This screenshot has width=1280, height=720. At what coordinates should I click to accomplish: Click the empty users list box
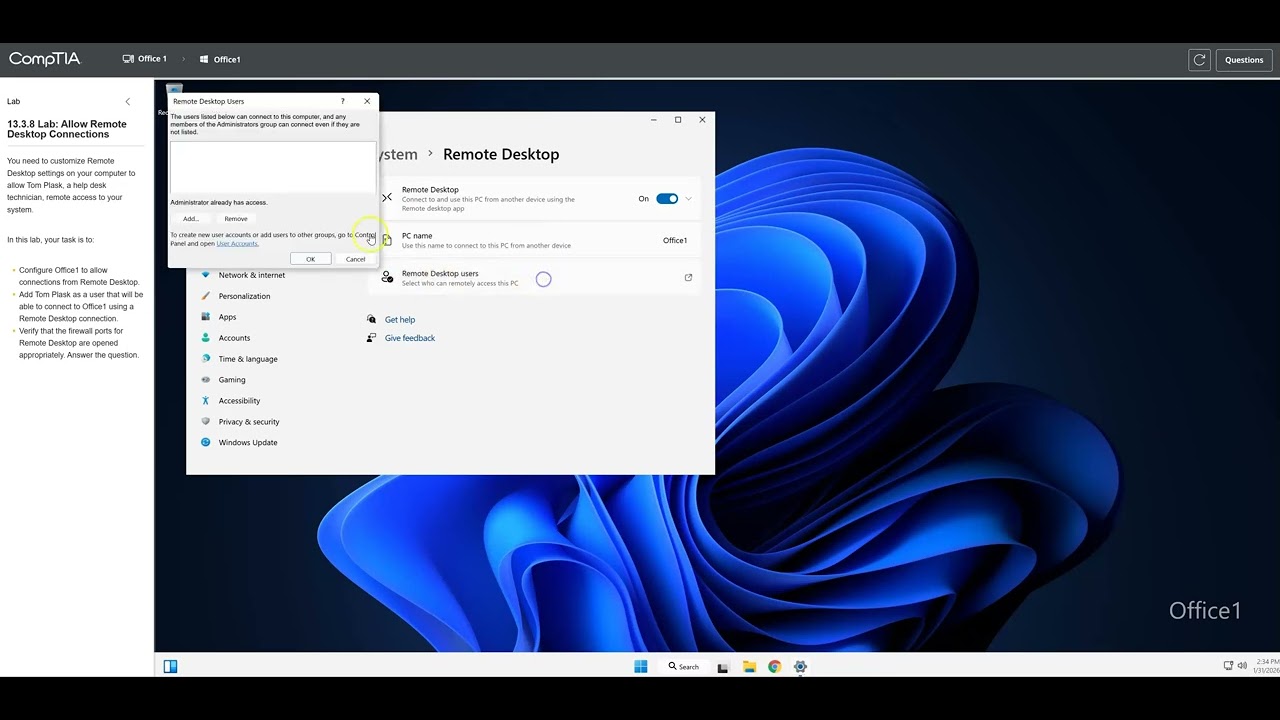[273, 167]
